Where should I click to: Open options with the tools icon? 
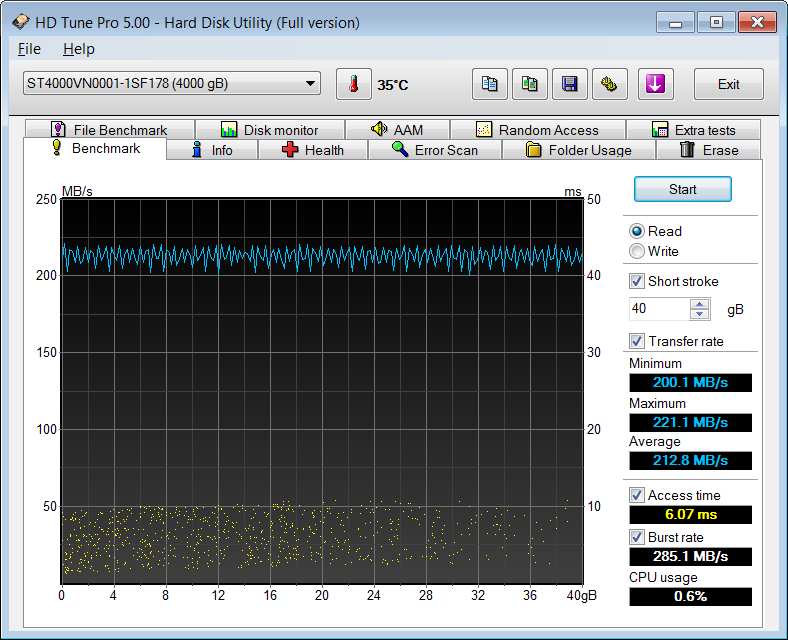pos(609,85)
